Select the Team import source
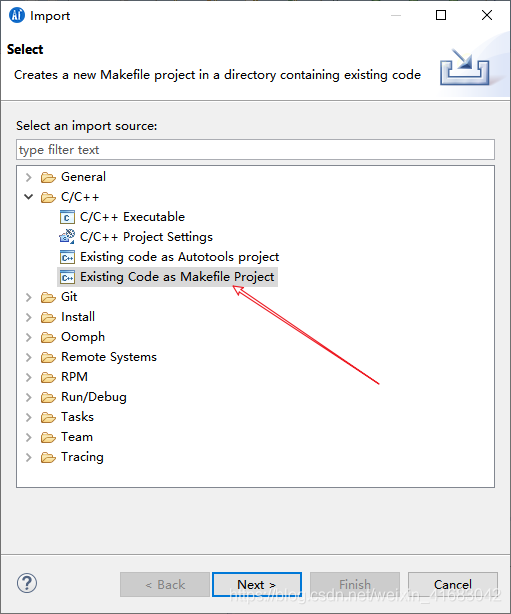511x614 pixels. click(x=77, y=437)
